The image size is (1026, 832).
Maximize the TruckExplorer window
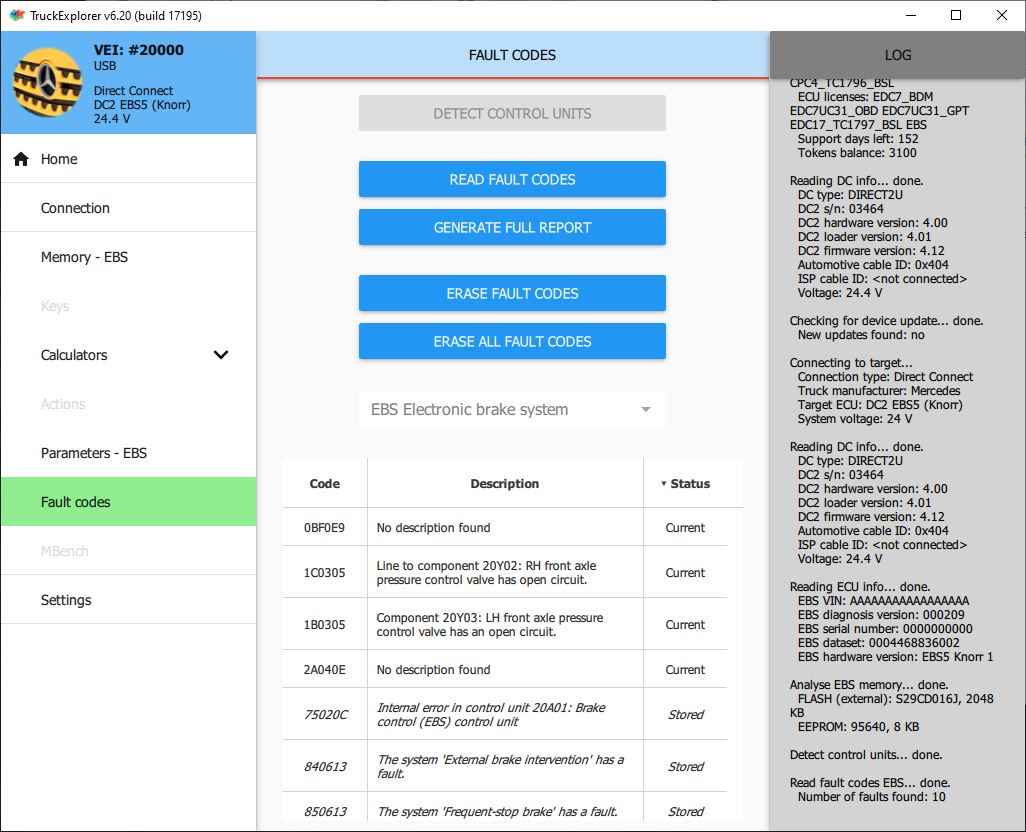pos(956,15)
